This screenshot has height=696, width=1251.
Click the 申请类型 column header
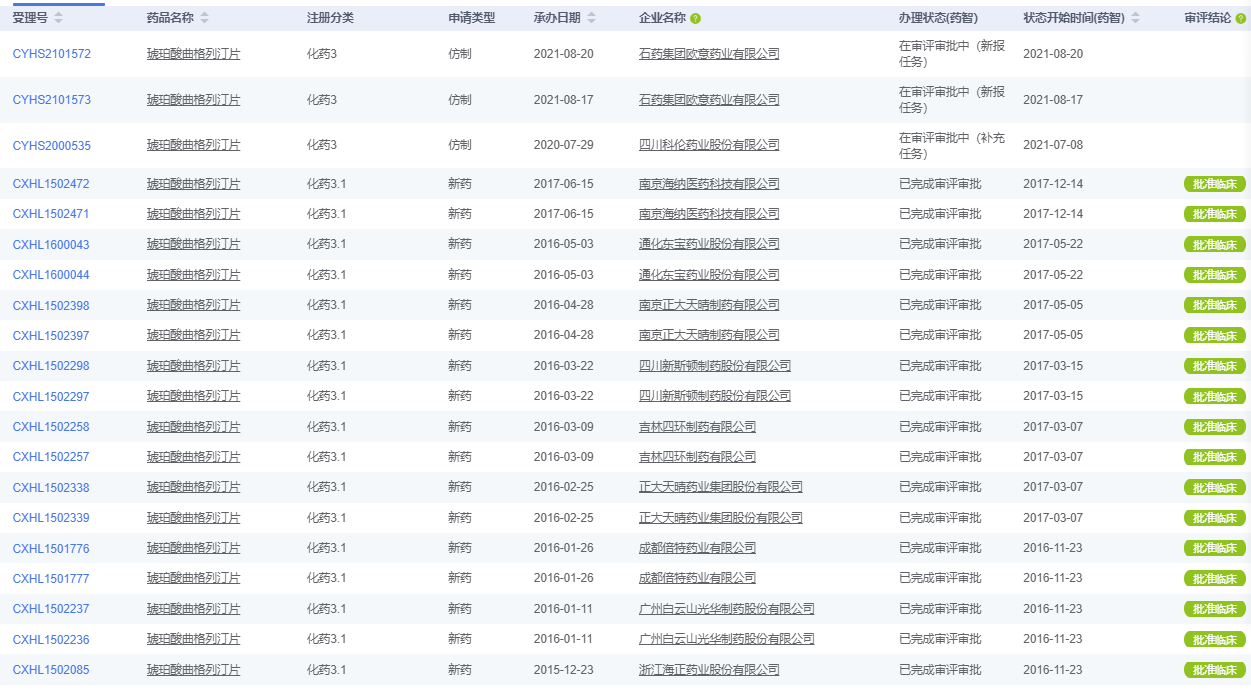pyautogui.click(x=471, y=18)
